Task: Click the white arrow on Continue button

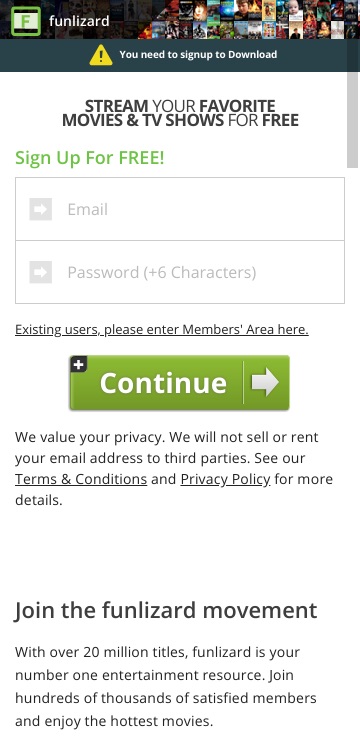Action: (x=265, y=382)
